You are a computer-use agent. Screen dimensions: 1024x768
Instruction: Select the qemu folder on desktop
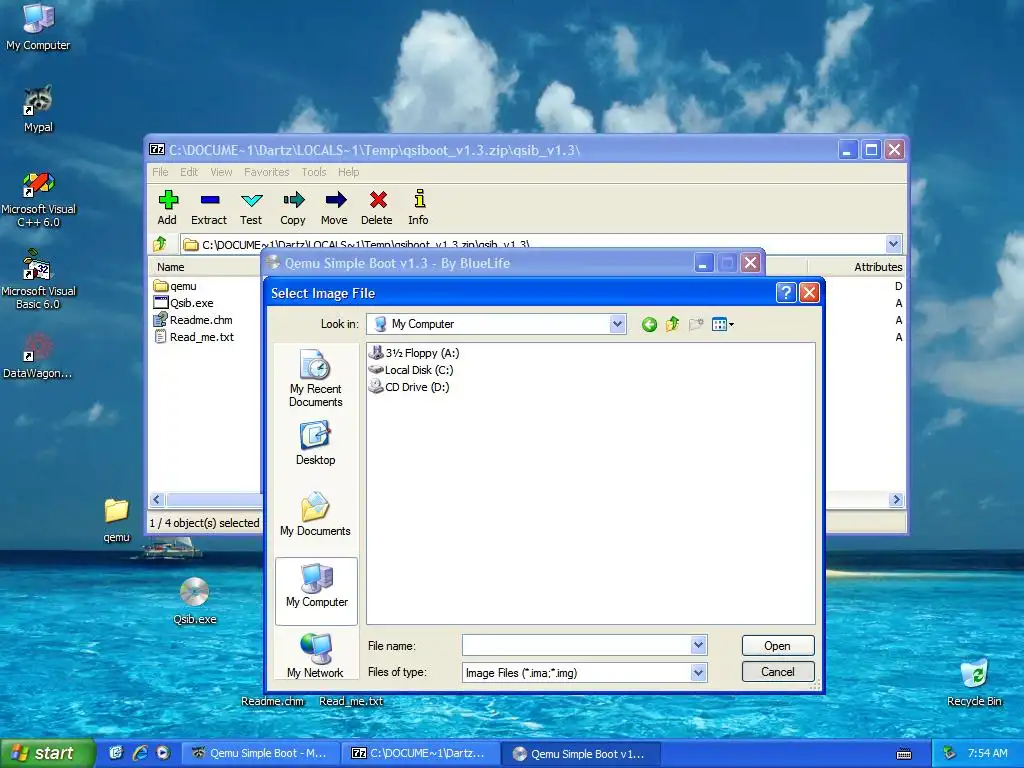coord(116,520)
